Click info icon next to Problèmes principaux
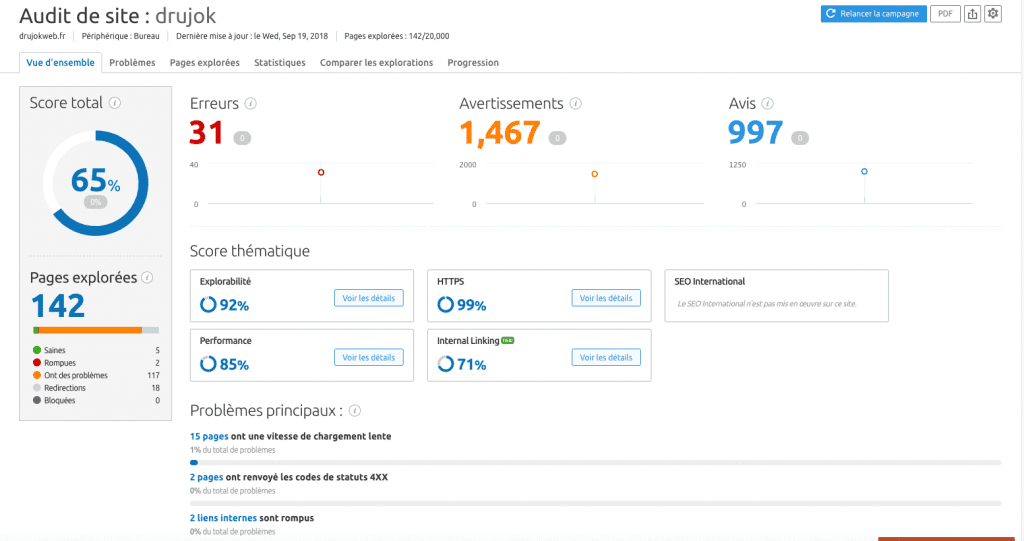 [x=355, y=410]
